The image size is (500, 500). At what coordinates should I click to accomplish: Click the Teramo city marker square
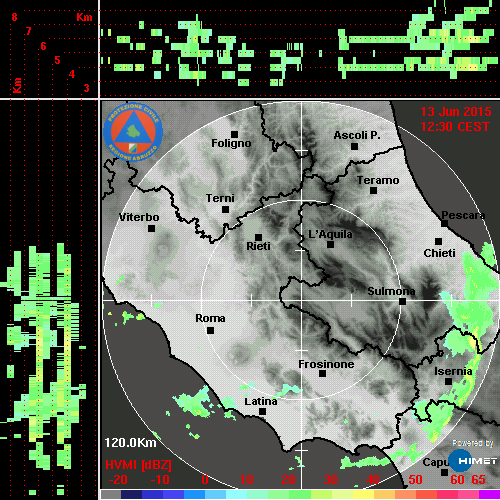pyautogui.click(x=374, y=191)
